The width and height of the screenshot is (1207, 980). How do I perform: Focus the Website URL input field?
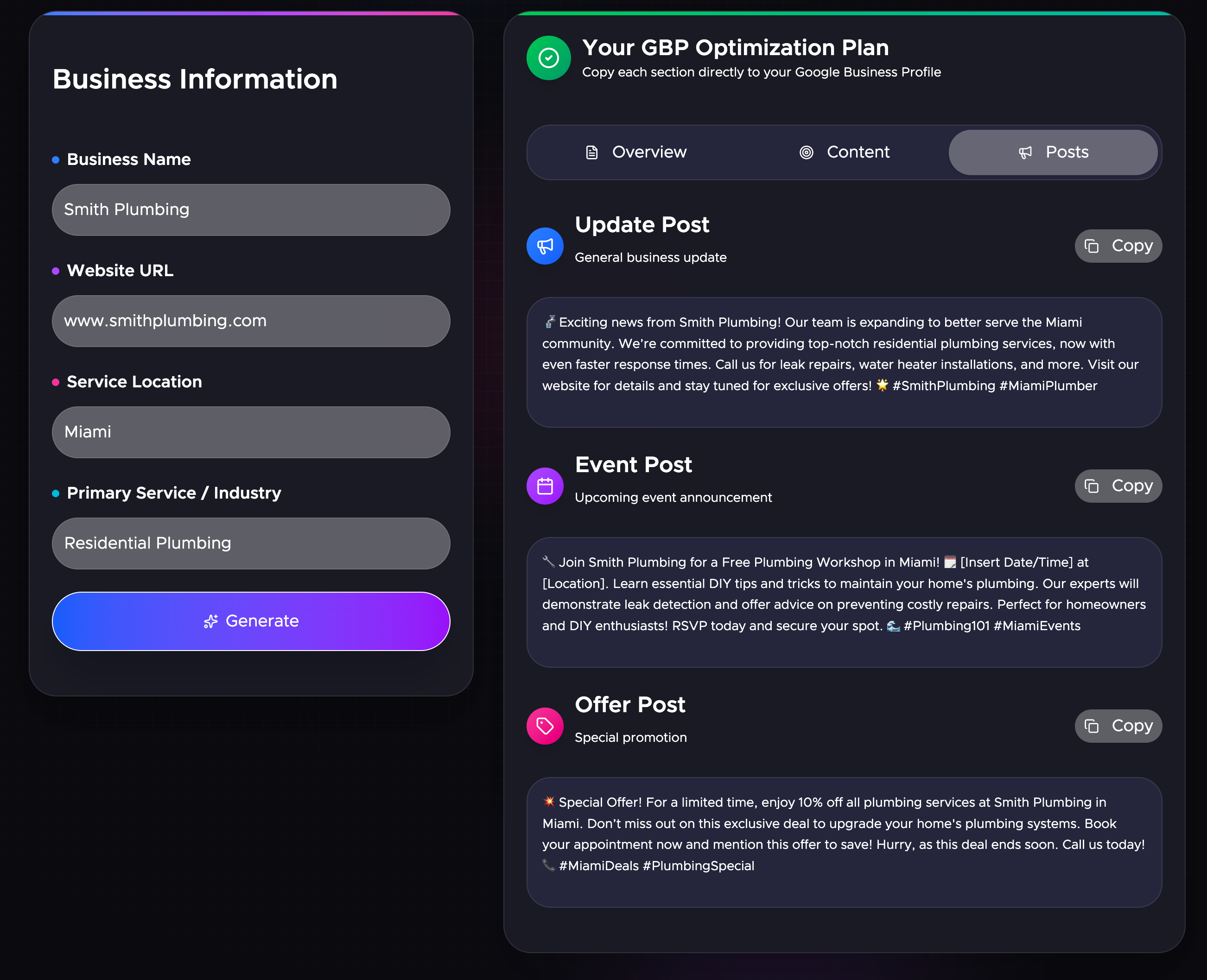[251, 321]
